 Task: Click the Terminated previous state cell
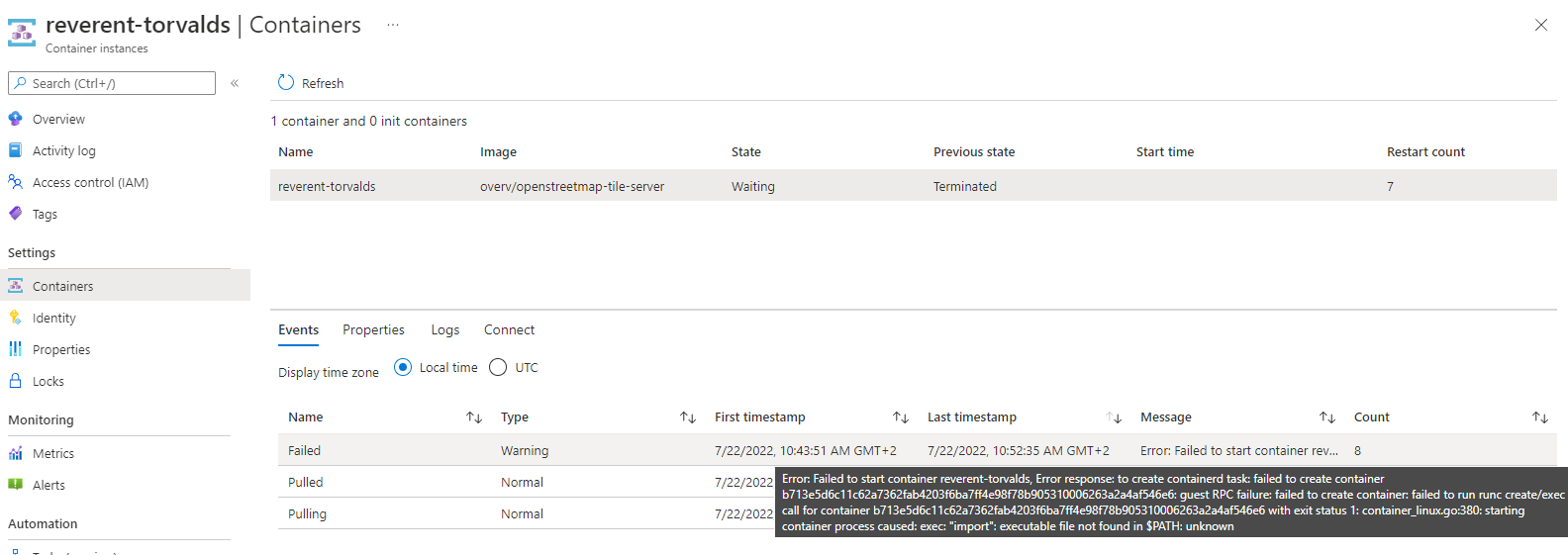(x=965, y=186)
